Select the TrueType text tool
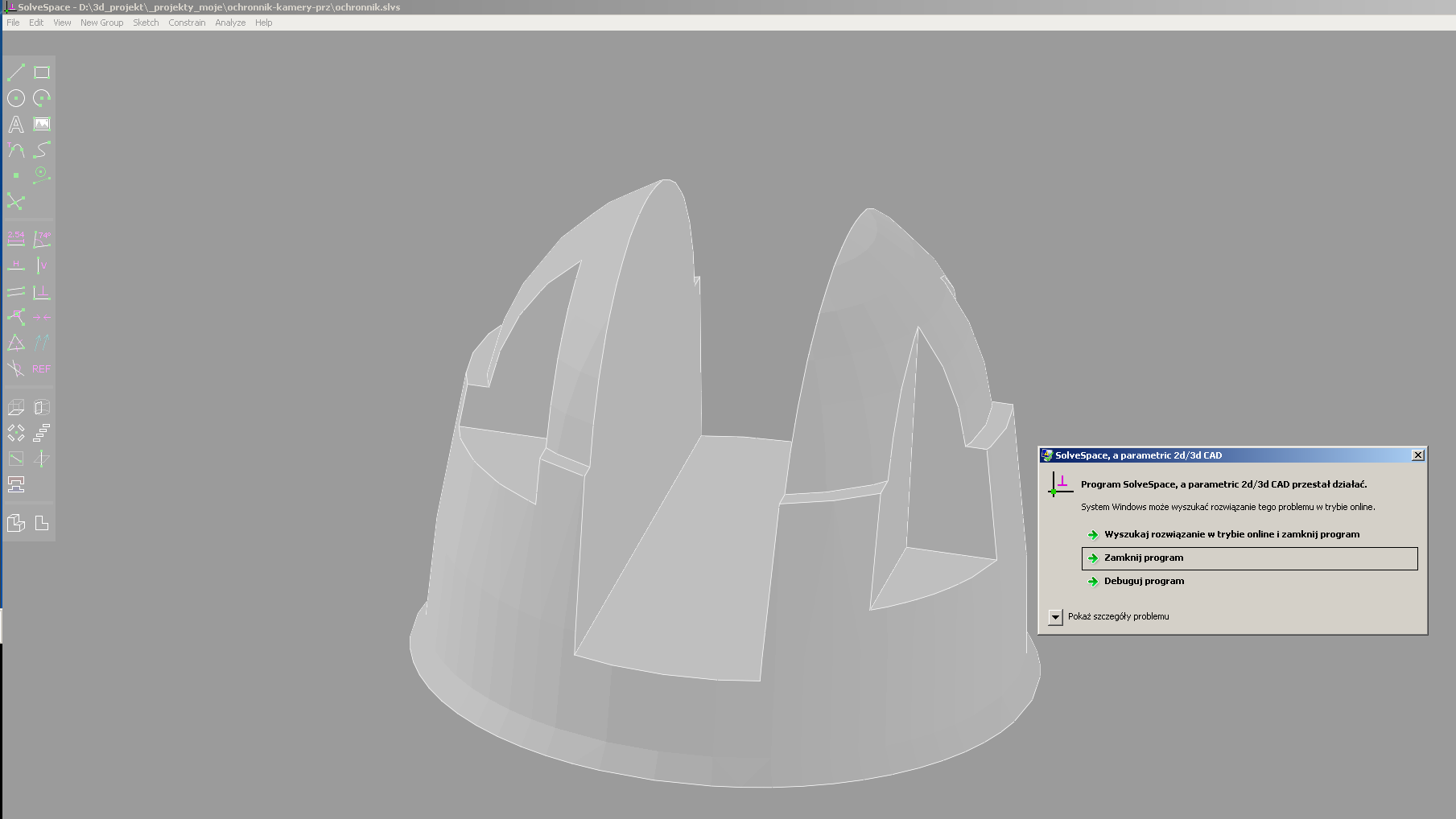Screen dimensions: 1456x819 (x=16, y=124)
